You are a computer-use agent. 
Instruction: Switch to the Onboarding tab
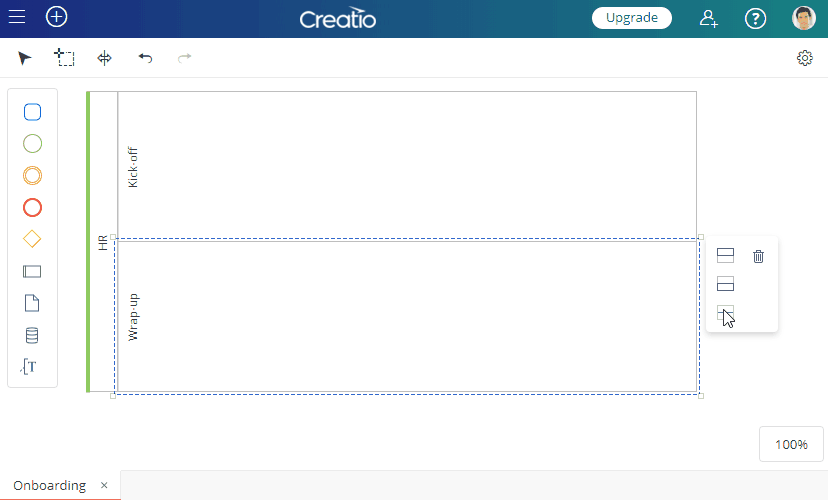(x=50, y=485)
